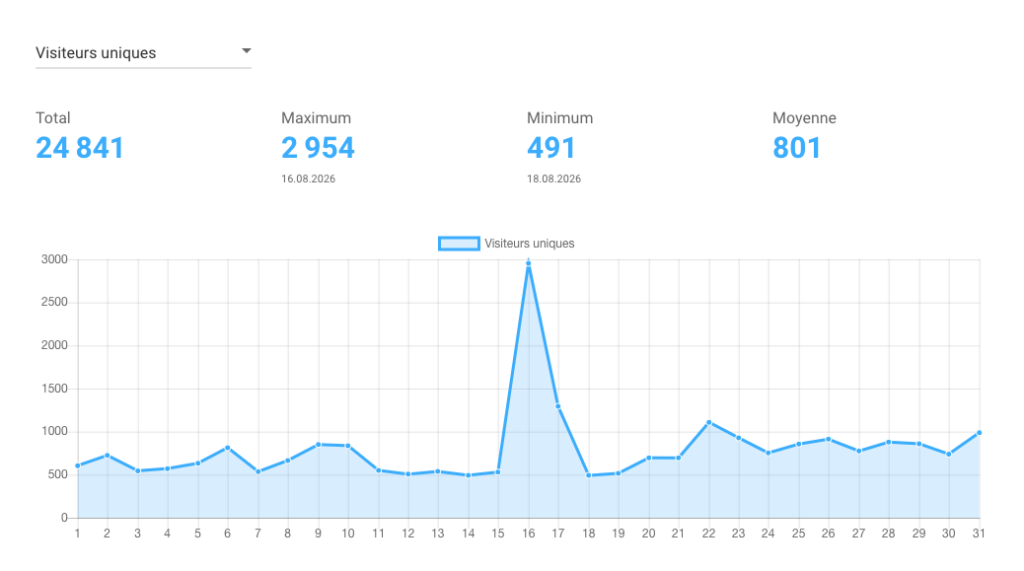Toggle the Visiteurs uniques legend swatch
1024x571 pixels.
click(458, 244)
